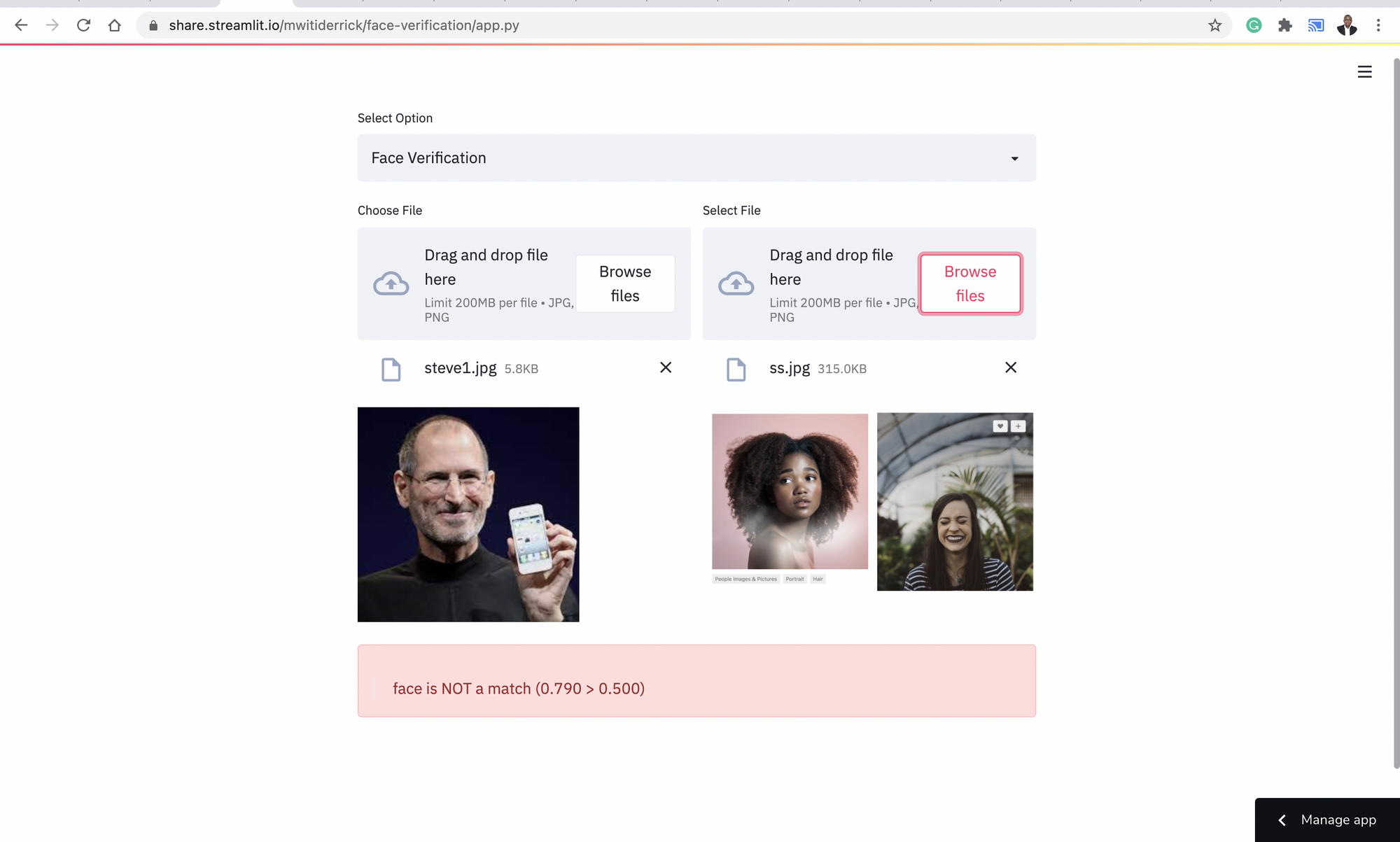Expand the Face Verification select dropdown

pos(696,158)
